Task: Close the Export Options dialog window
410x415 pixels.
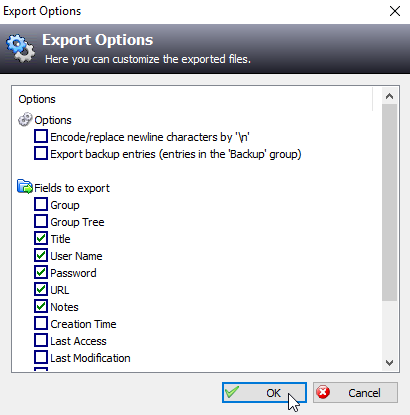Action: (395, 11)
